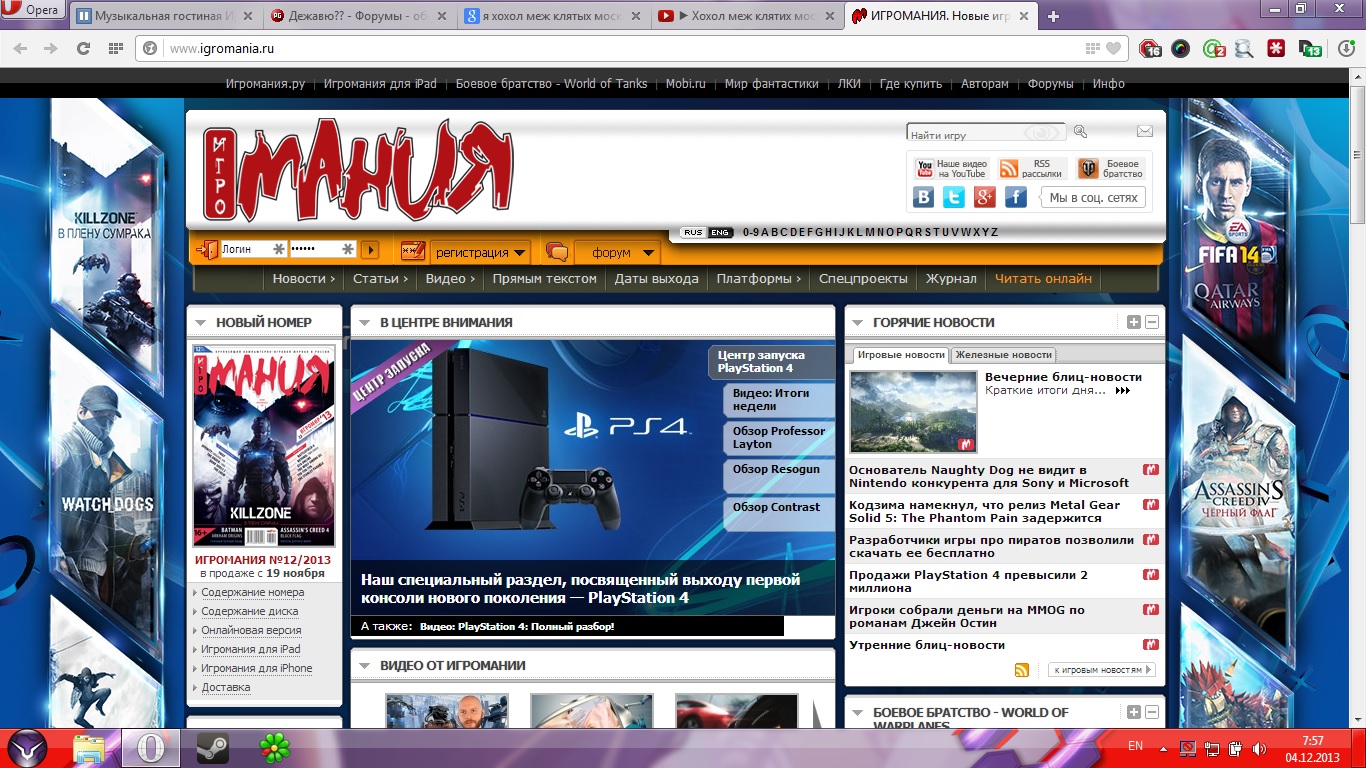1366x768 pixels.
Task: Open the Прямым текстом section link
Action: [x=544, y=279]
